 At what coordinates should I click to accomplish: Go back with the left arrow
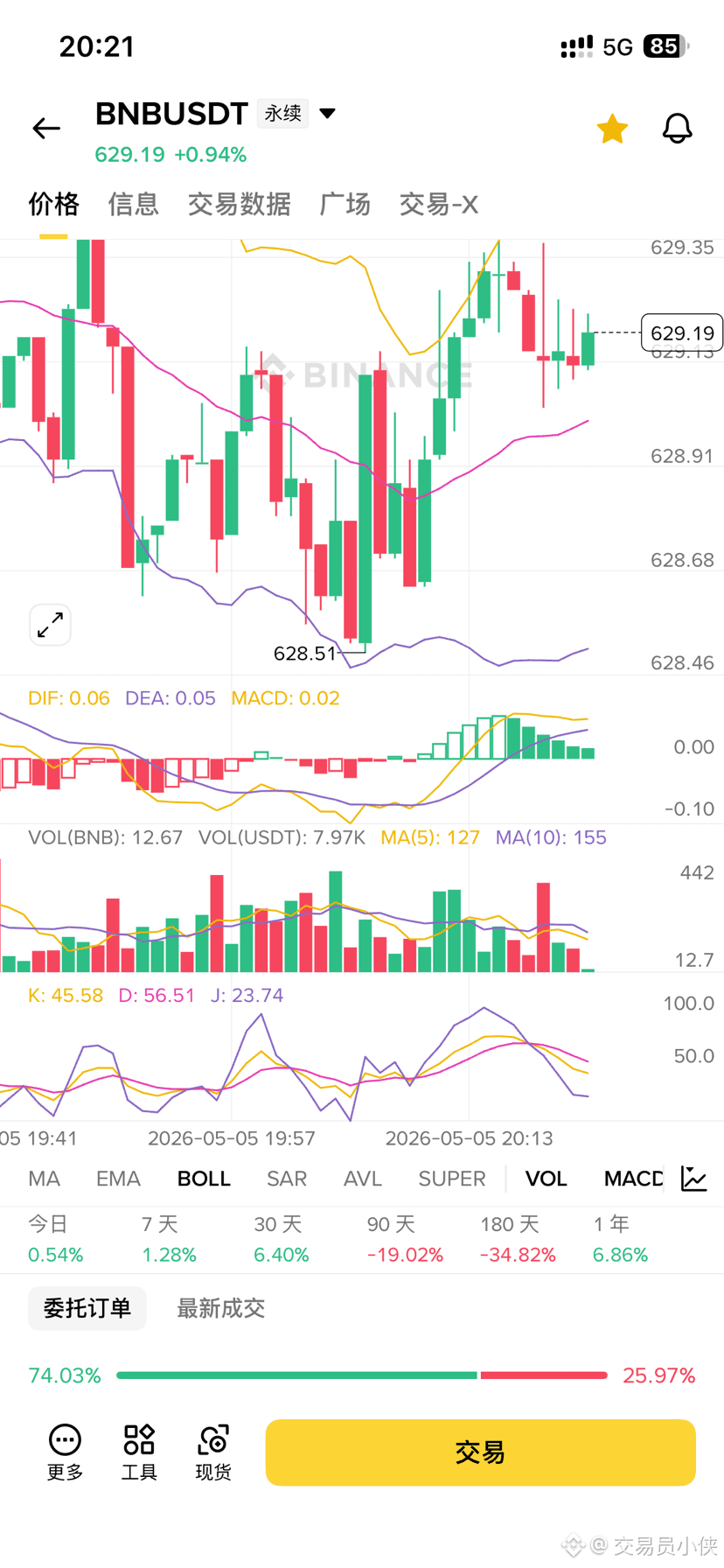pos(46,129)
